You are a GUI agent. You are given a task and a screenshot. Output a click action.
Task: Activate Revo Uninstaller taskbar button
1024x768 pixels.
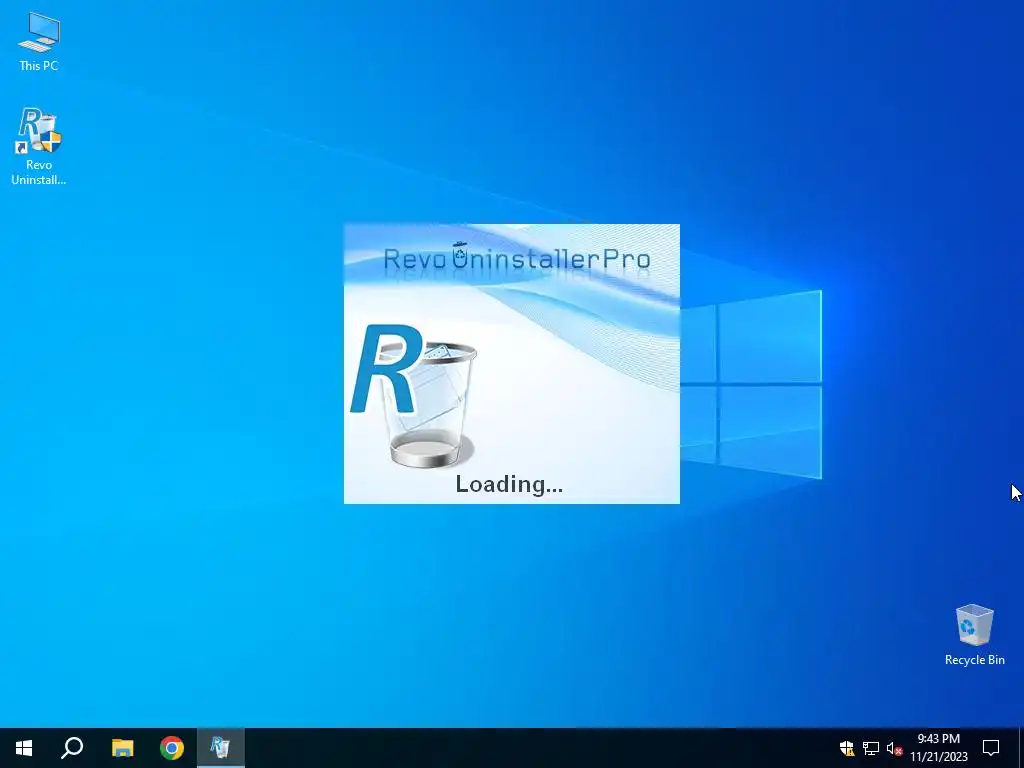pos(221,748)
